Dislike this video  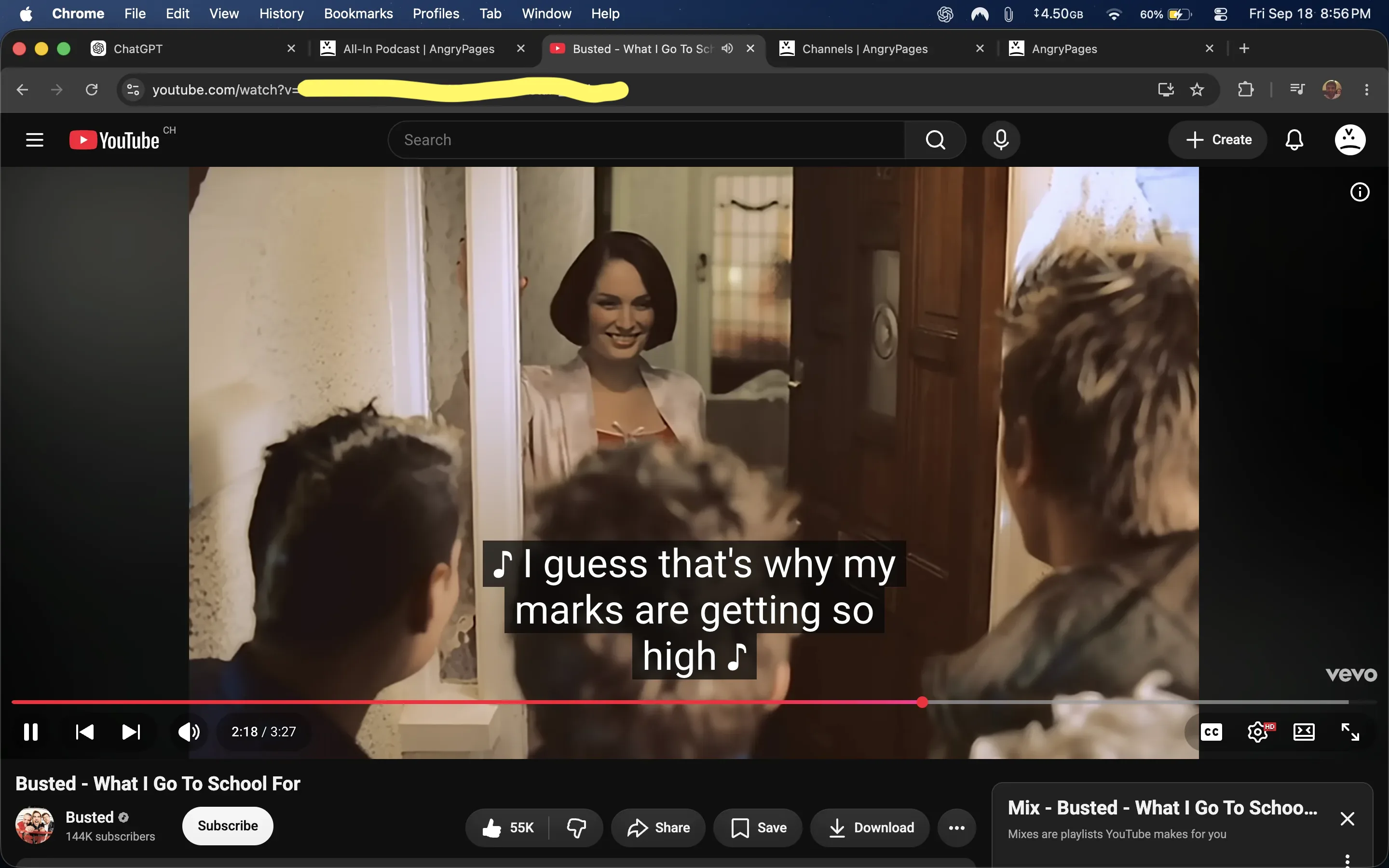click(576, 827)
